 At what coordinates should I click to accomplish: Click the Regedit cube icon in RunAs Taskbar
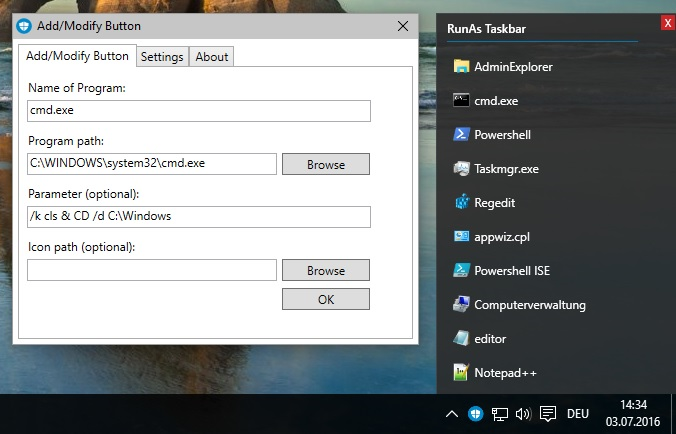pyautogui.click(x=461, y=202)
